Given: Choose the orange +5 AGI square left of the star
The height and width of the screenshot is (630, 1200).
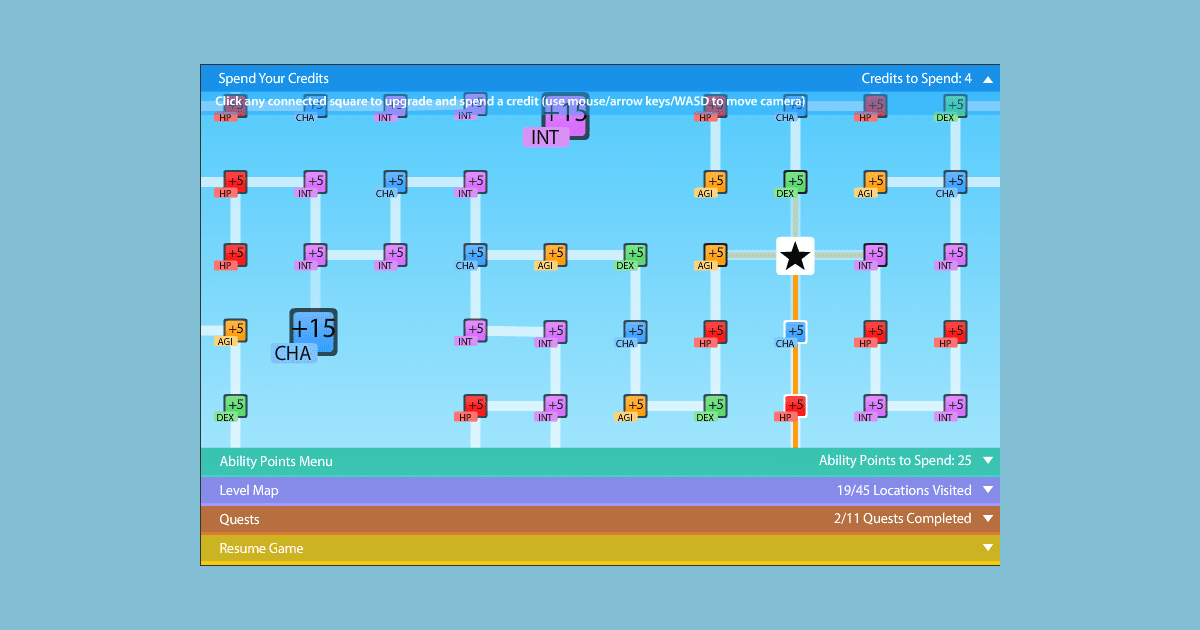Looking at the screenshot, I should pyautogui.click(x=715, y=254).
